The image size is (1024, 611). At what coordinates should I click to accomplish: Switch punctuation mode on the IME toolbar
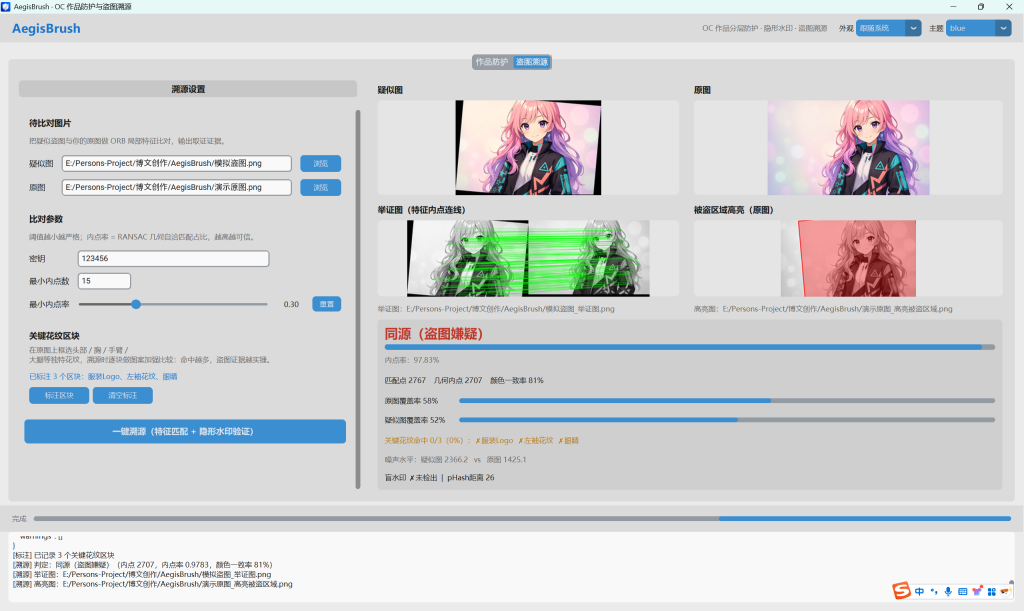point(934,591)
